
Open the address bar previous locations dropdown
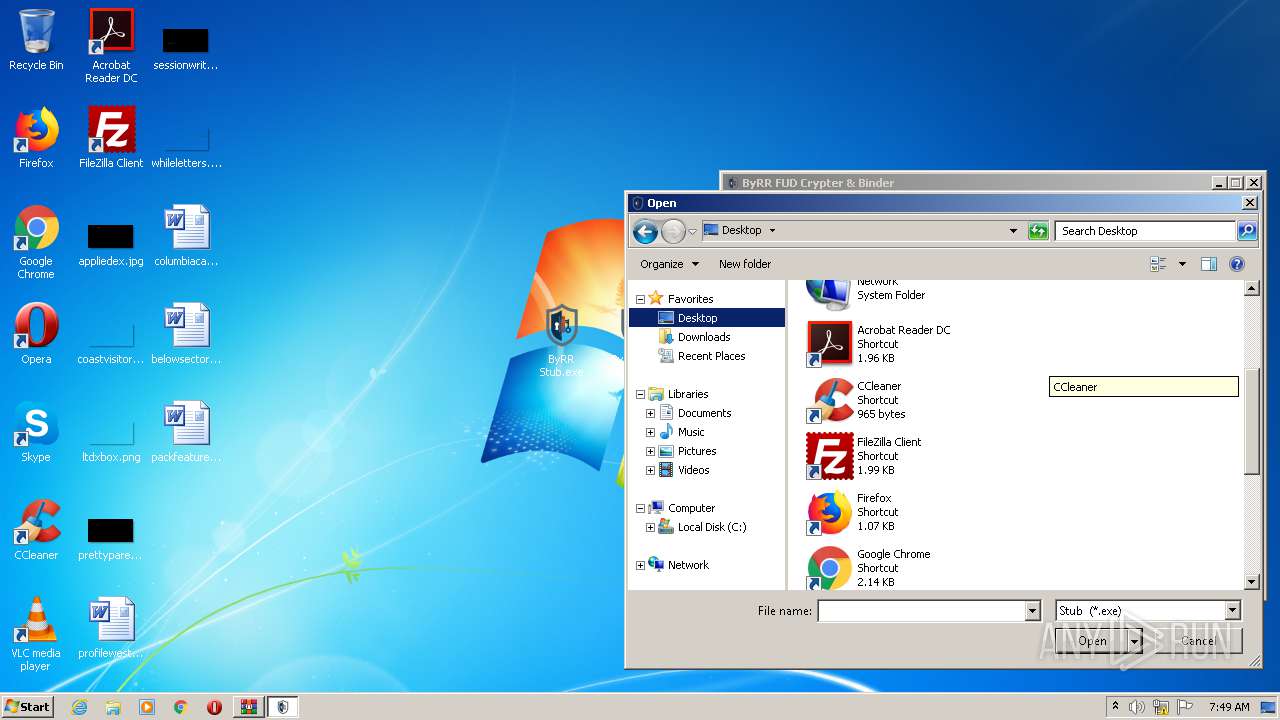click(x=1013, y=231)
